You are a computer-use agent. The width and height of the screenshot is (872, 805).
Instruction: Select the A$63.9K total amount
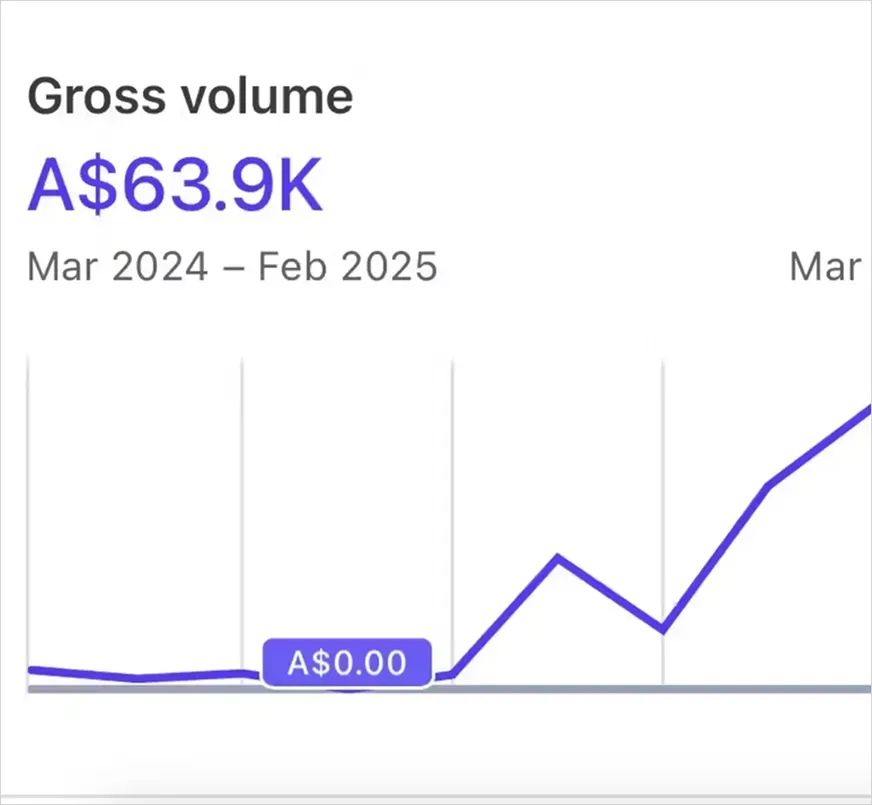tap(175, 185)
